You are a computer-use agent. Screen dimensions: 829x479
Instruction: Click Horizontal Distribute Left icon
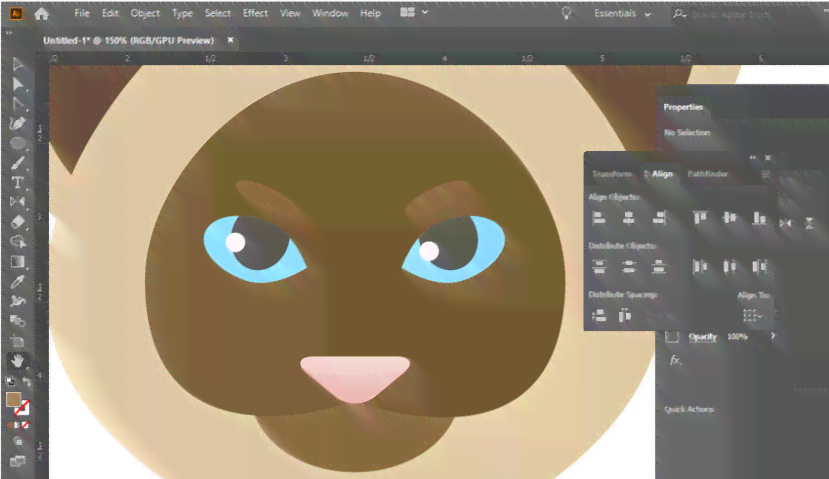pyautogui.click(x=700, y=267)
